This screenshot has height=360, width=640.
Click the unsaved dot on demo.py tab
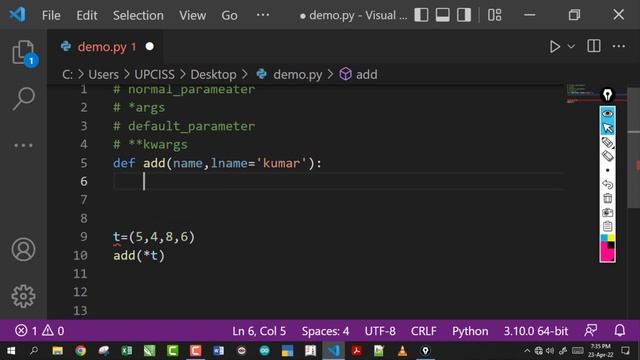click(150, 47)
